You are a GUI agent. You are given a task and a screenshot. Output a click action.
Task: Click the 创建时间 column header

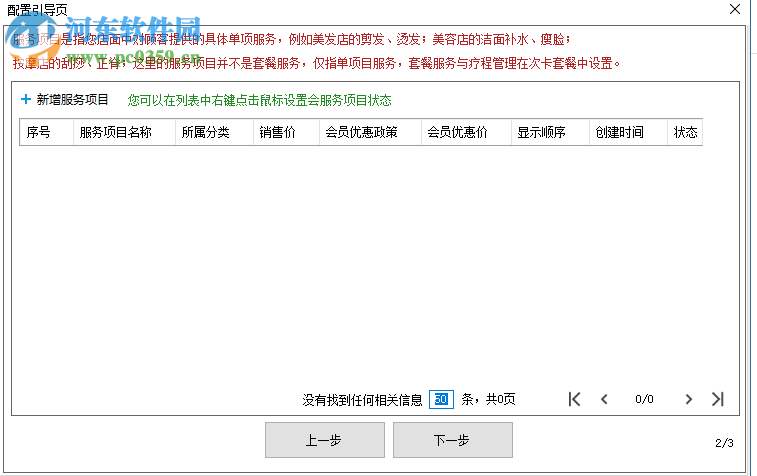pos(628,132)
